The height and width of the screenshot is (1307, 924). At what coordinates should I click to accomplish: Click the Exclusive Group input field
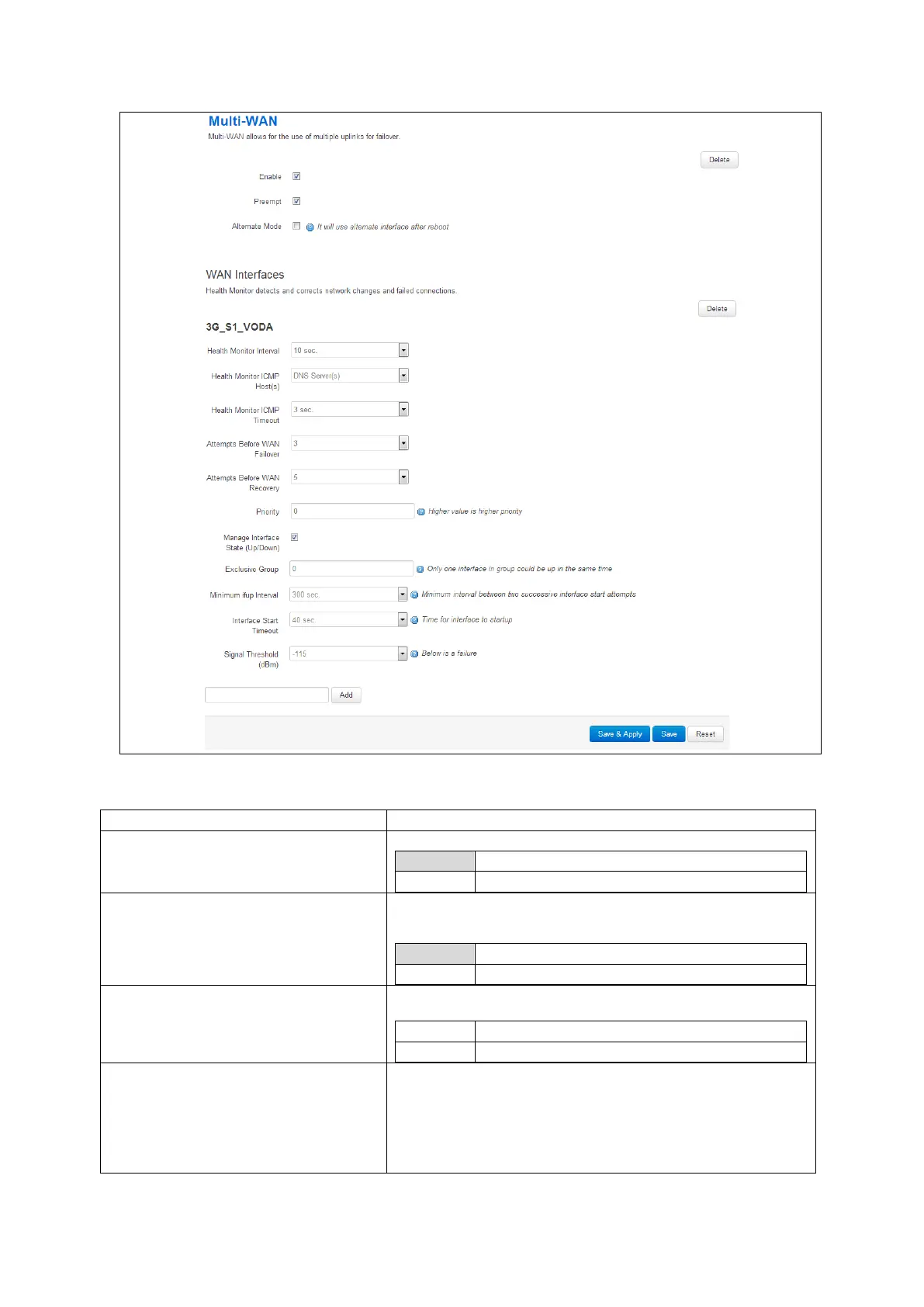point(351,569)
